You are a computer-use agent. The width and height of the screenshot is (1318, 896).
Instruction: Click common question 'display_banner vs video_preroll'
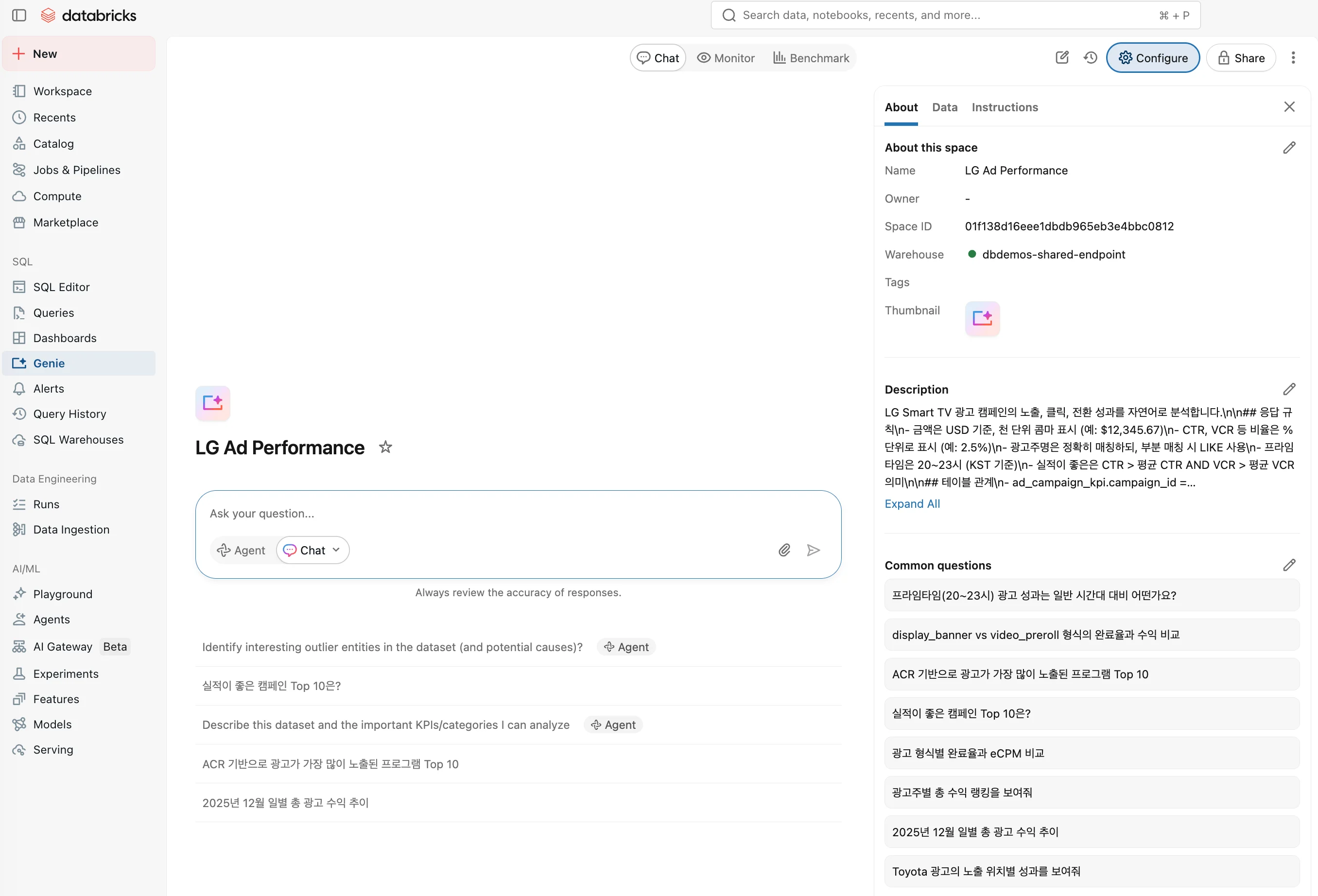[x=1092, y=635]
